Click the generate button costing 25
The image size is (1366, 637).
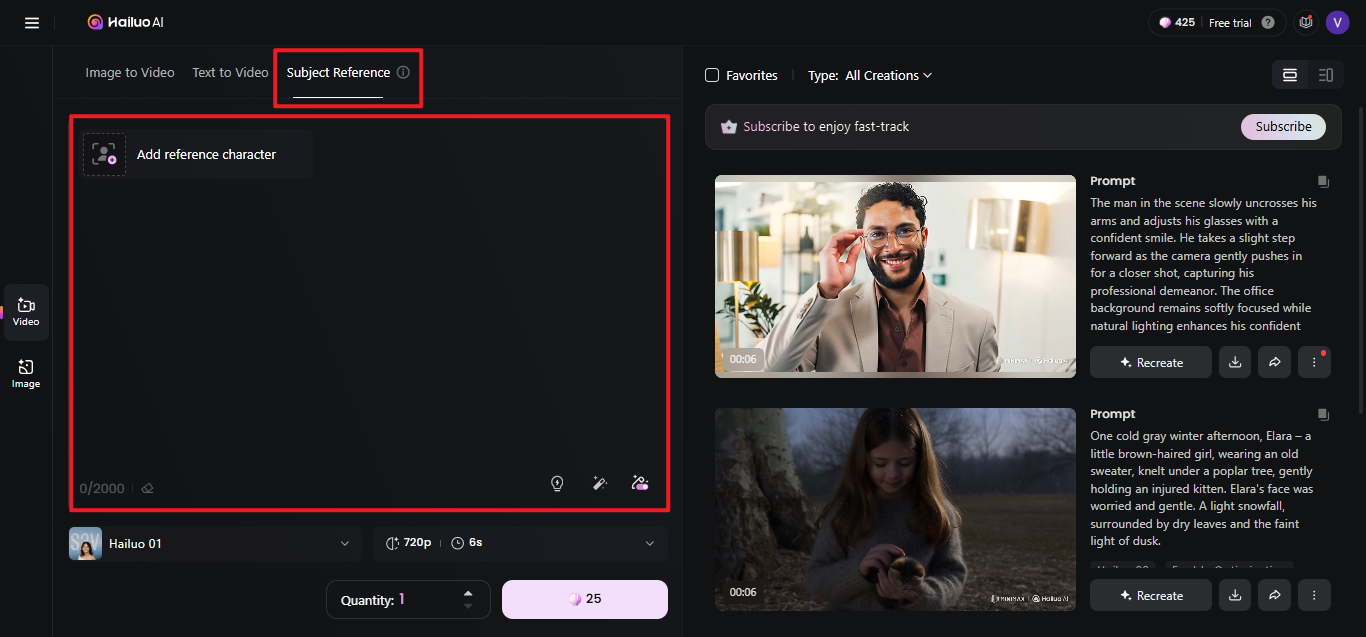coord(585,599)
